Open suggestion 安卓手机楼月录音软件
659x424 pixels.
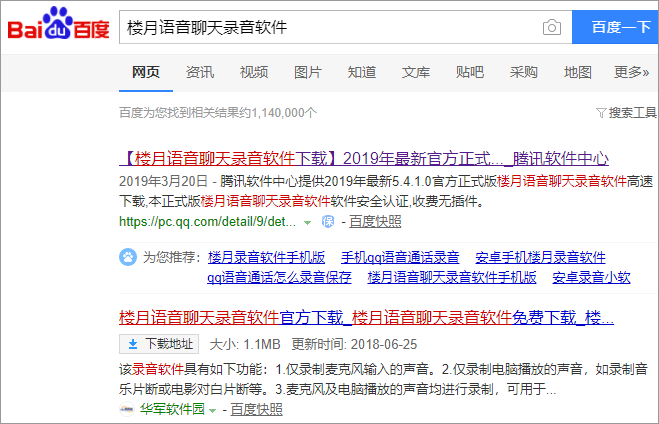coord(540,257)
